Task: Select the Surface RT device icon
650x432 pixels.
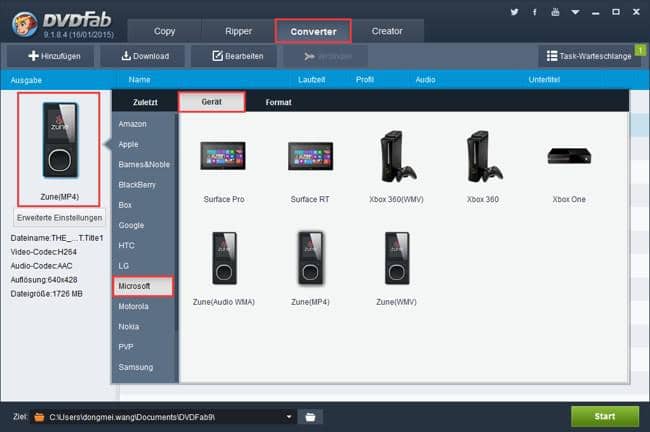Action: 310,156
